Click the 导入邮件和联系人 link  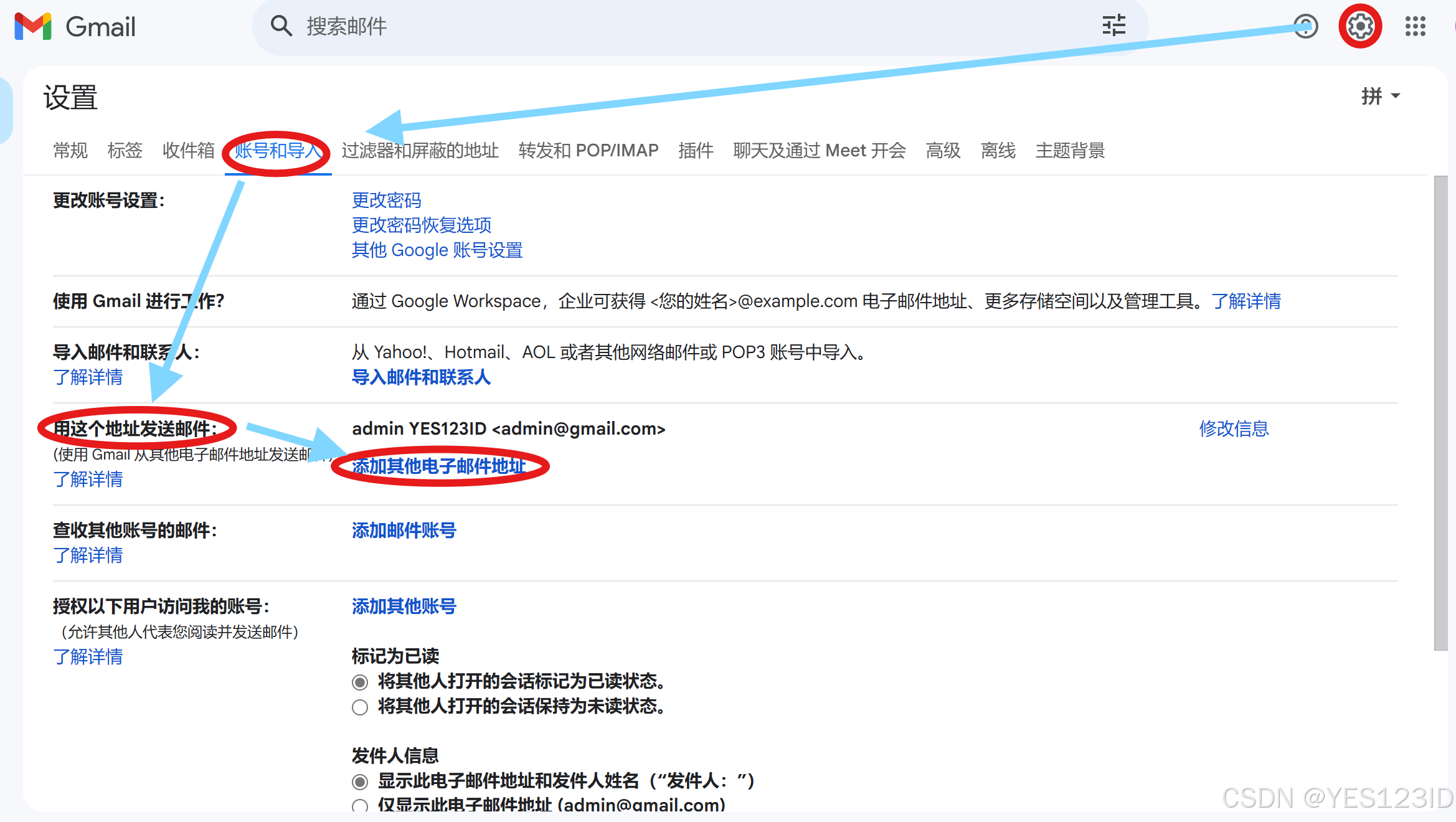pos(421,377)
